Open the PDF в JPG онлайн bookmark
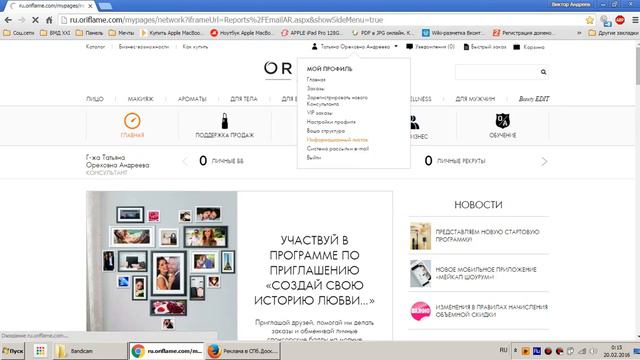This screenshot has height=360, width=640. tap(382, 33)
